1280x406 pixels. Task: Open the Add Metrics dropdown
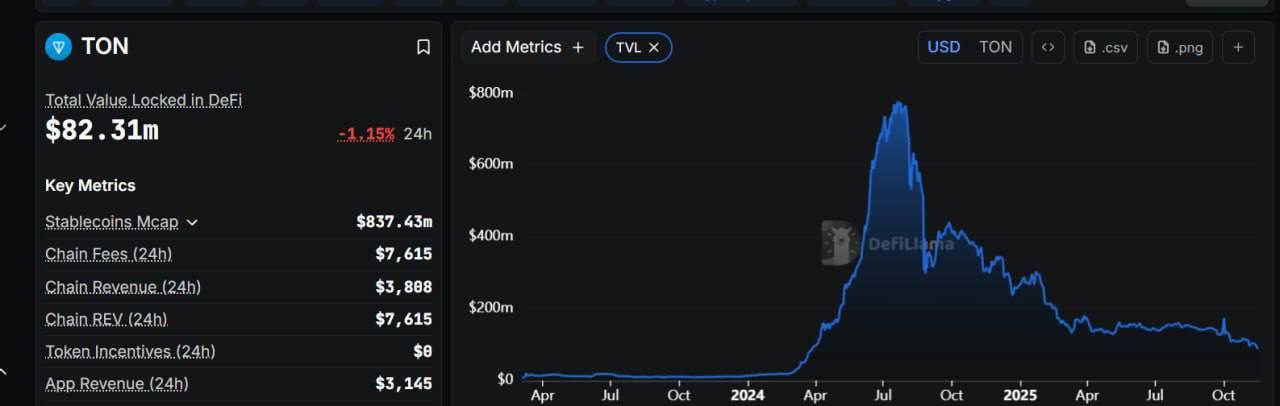(x=528, y=47)
